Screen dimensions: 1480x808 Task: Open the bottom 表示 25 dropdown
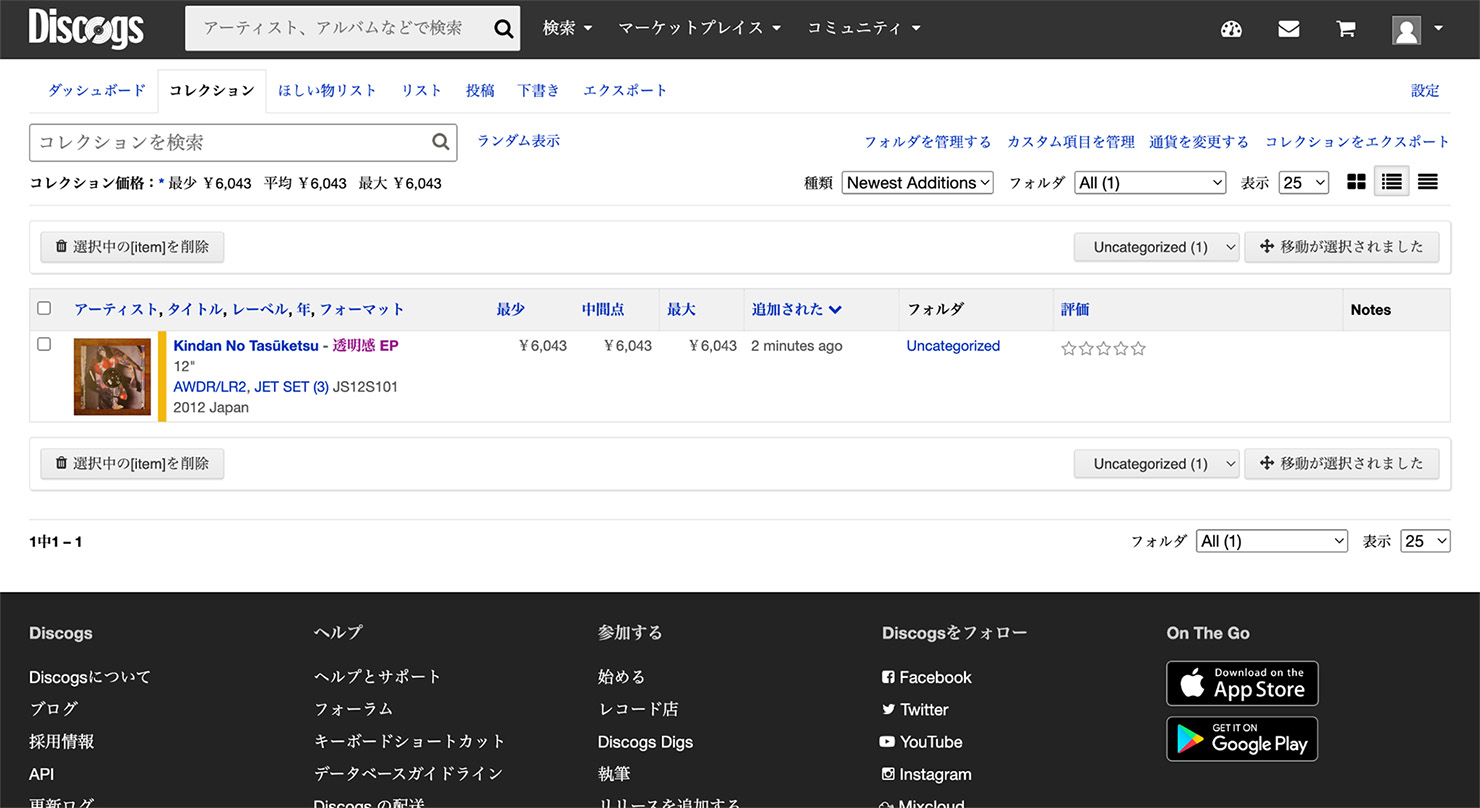pos(1425,541)
